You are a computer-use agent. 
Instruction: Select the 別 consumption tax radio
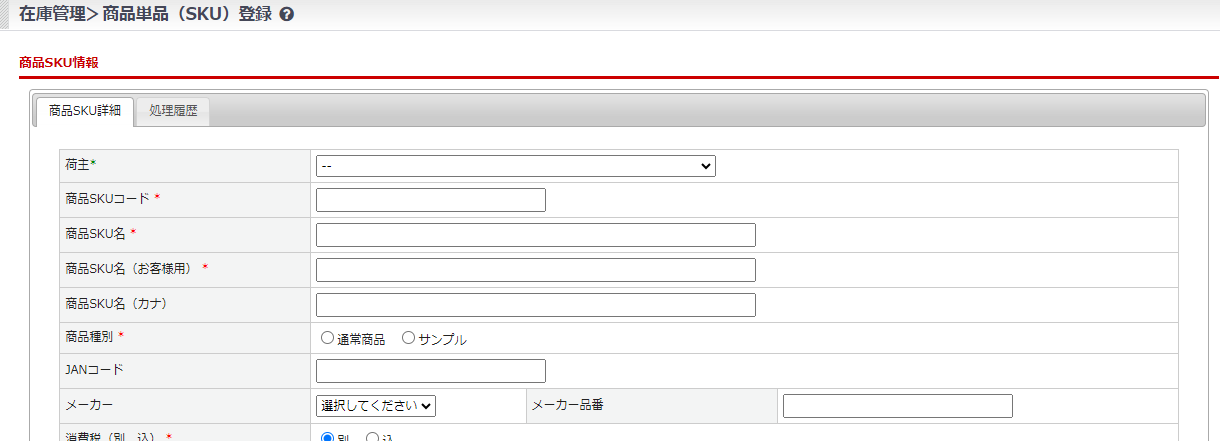tap(327, 437)
